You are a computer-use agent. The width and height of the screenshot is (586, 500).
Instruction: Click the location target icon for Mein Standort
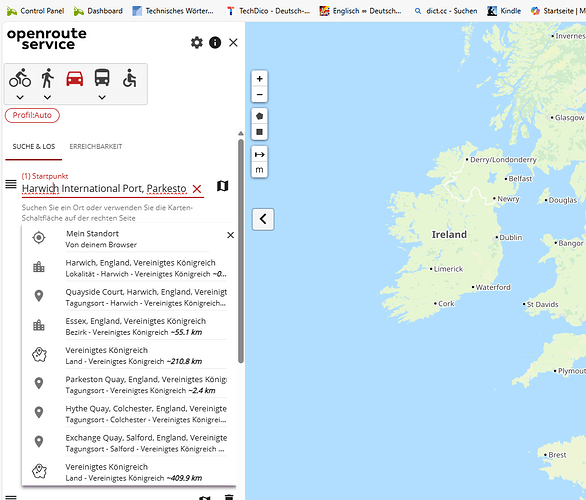click(x=39, y=238)
